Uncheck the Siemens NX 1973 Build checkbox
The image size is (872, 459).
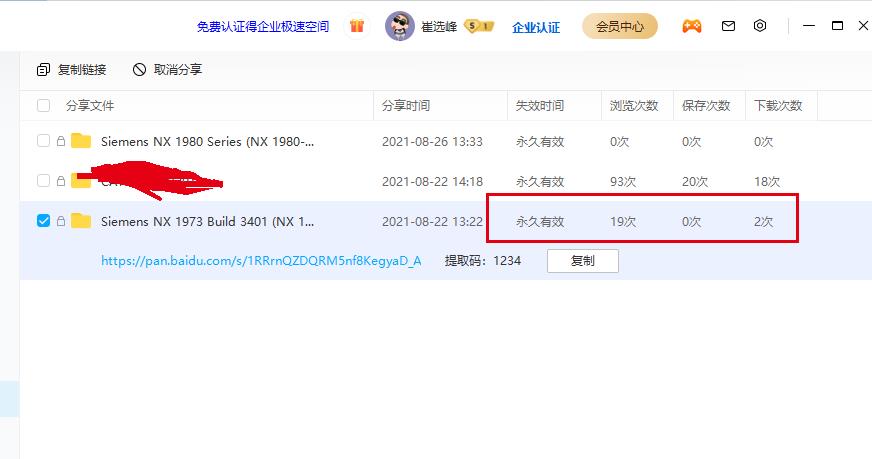[x=43, y=221]
